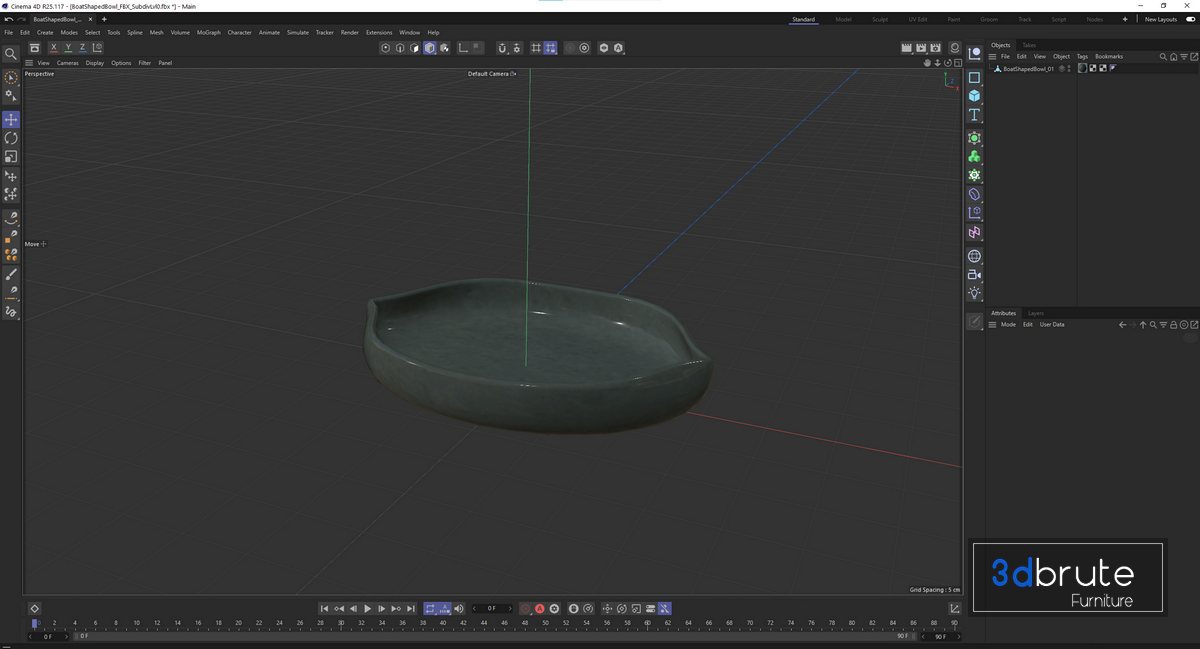
Task: Add a Camera object
Action: [x=974, y=275]
